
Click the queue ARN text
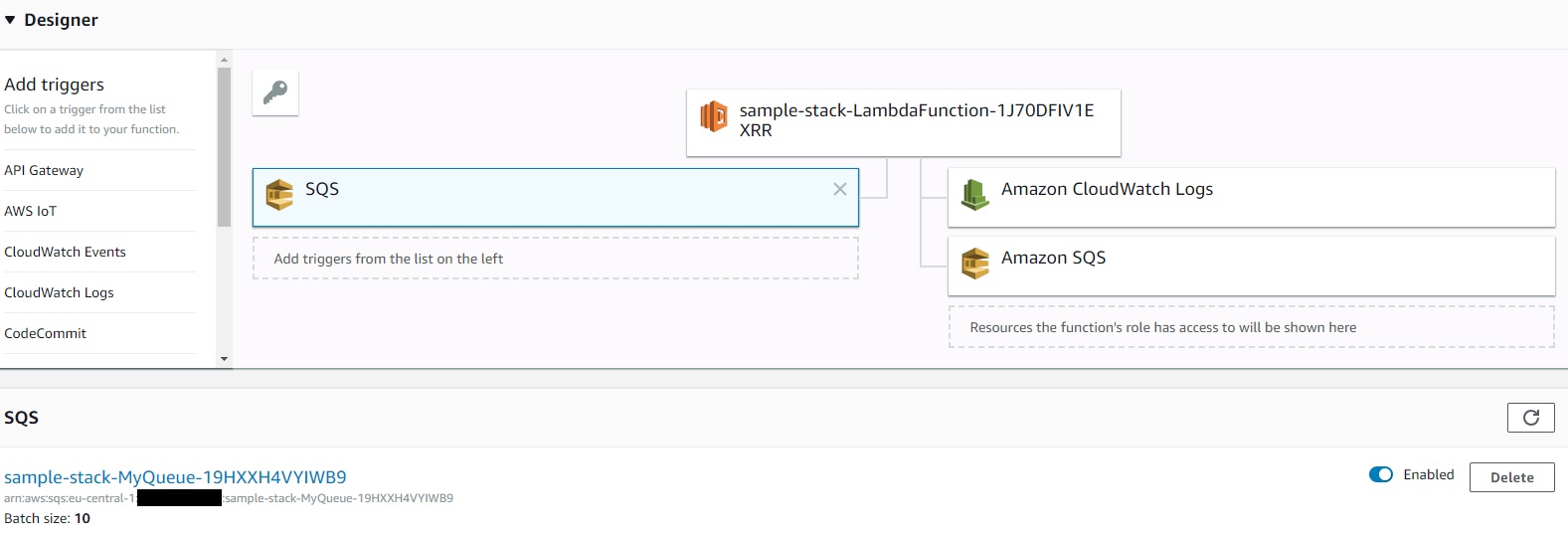[229, 498]
